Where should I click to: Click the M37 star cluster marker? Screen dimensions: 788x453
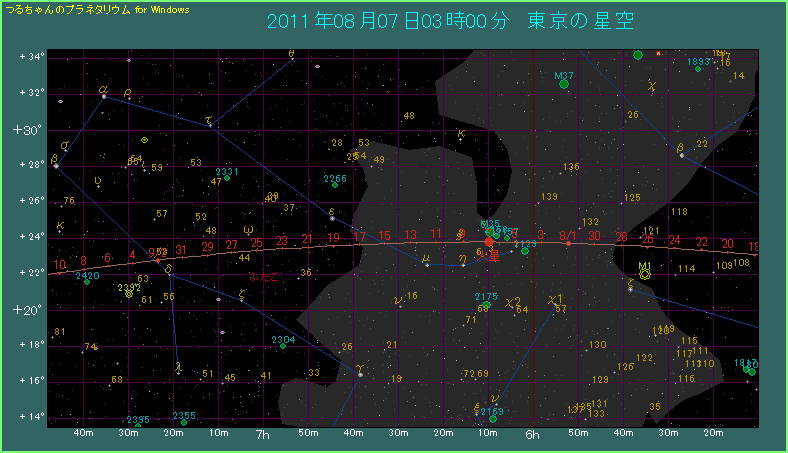(x=564, y=85)
